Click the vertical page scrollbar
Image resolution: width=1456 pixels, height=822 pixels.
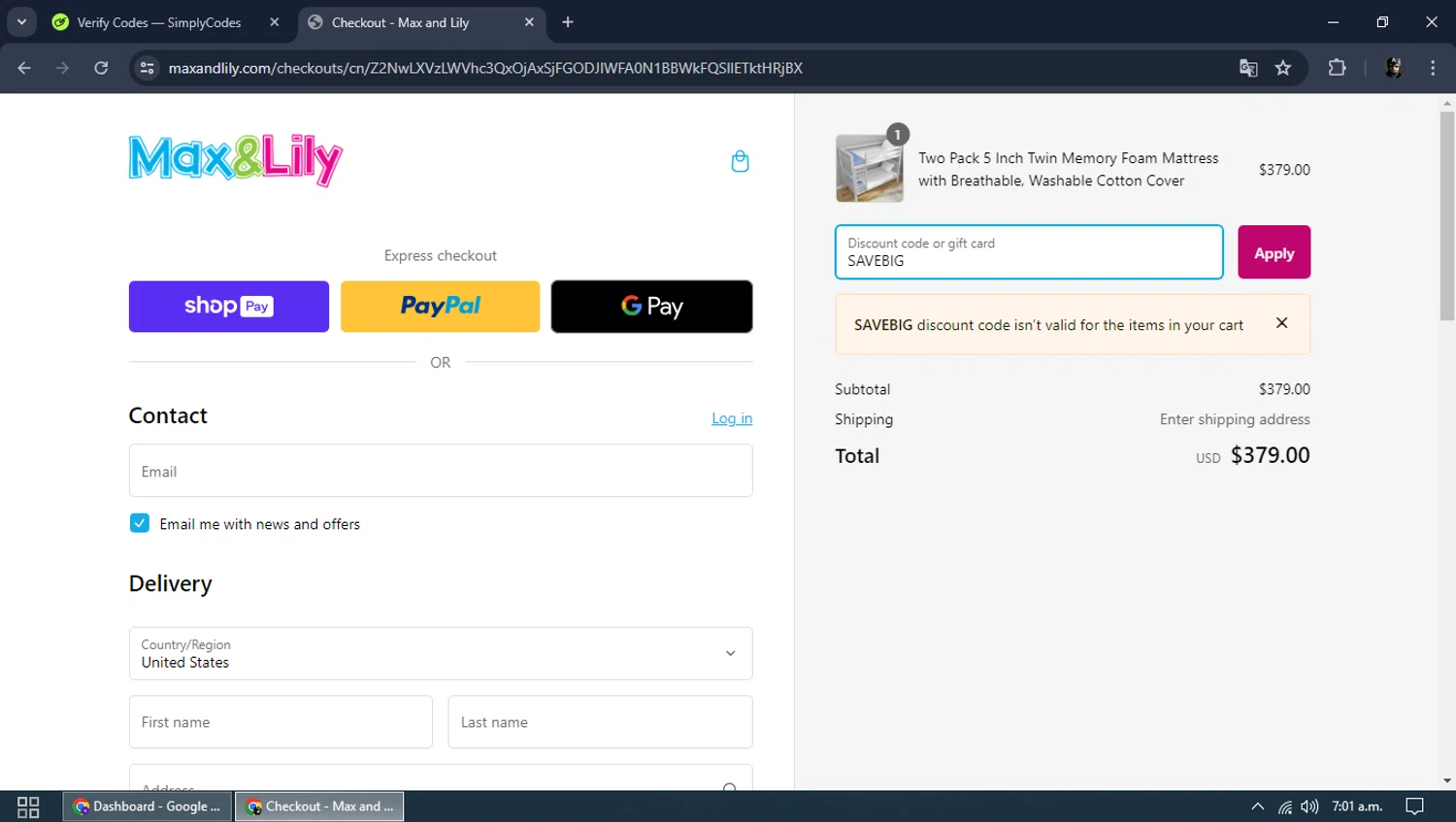1447,216
